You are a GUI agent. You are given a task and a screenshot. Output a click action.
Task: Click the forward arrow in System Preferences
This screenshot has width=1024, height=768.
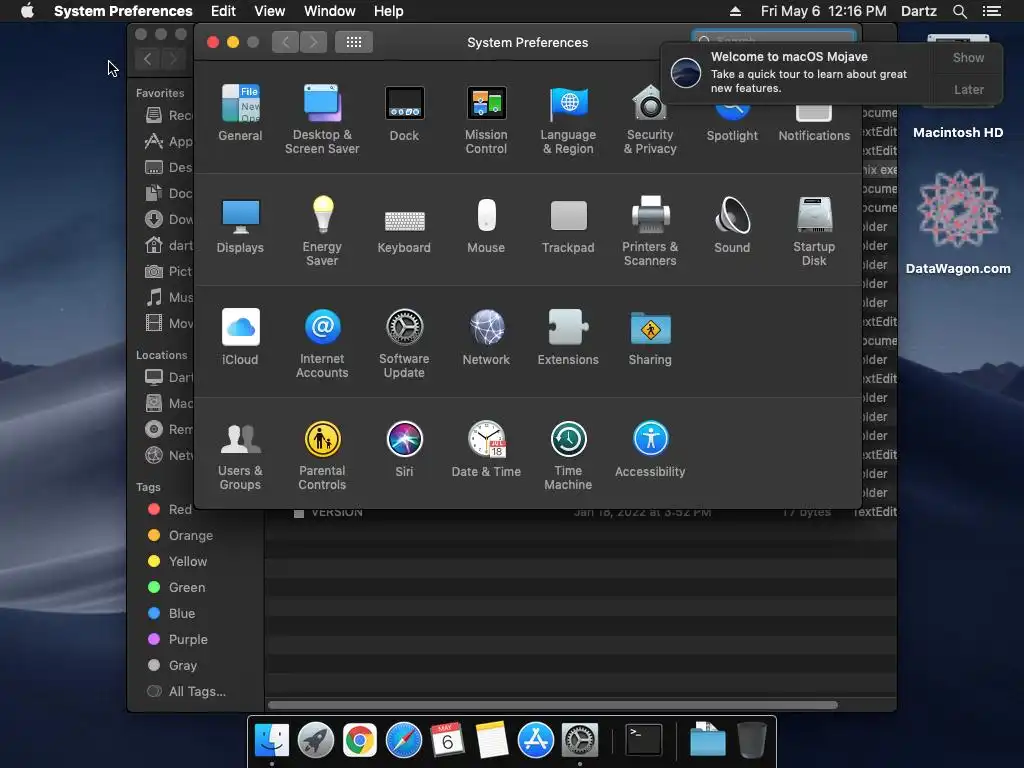pyautogui.click(x=313, y=42)
